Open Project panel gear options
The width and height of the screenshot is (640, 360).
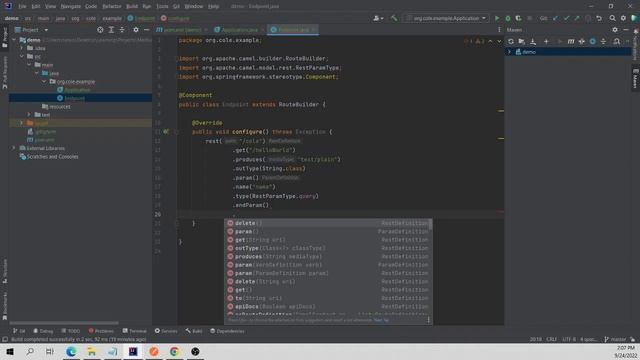(x=136, y=30)
